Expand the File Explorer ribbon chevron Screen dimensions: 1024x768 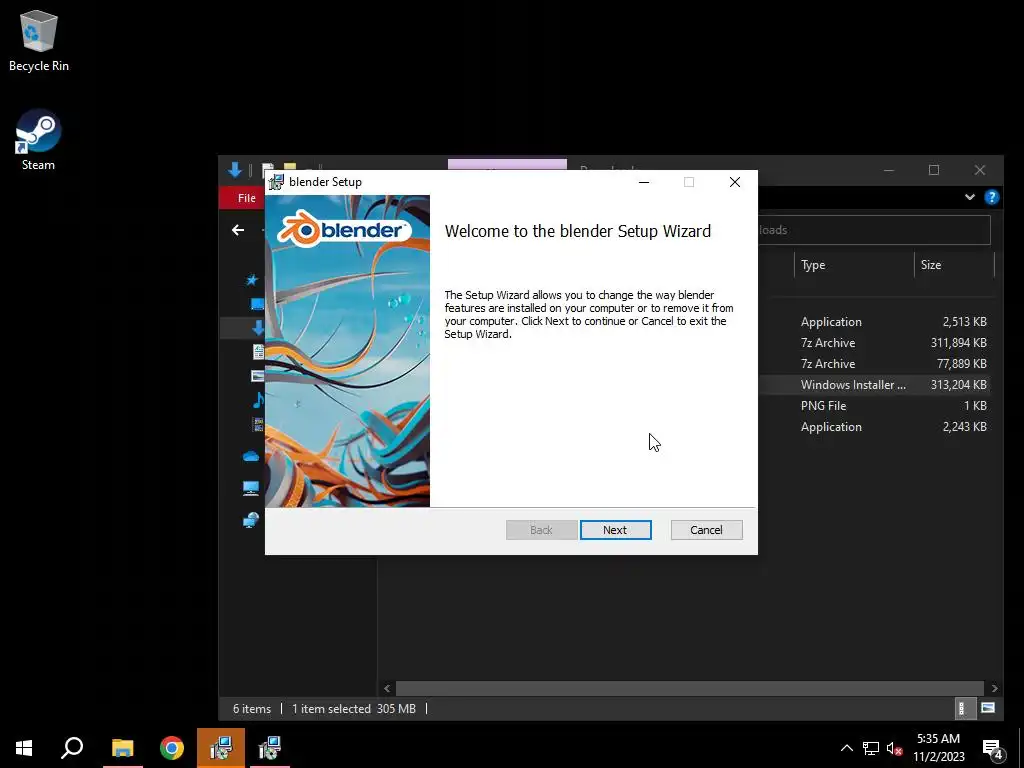(x=970, y=197)
